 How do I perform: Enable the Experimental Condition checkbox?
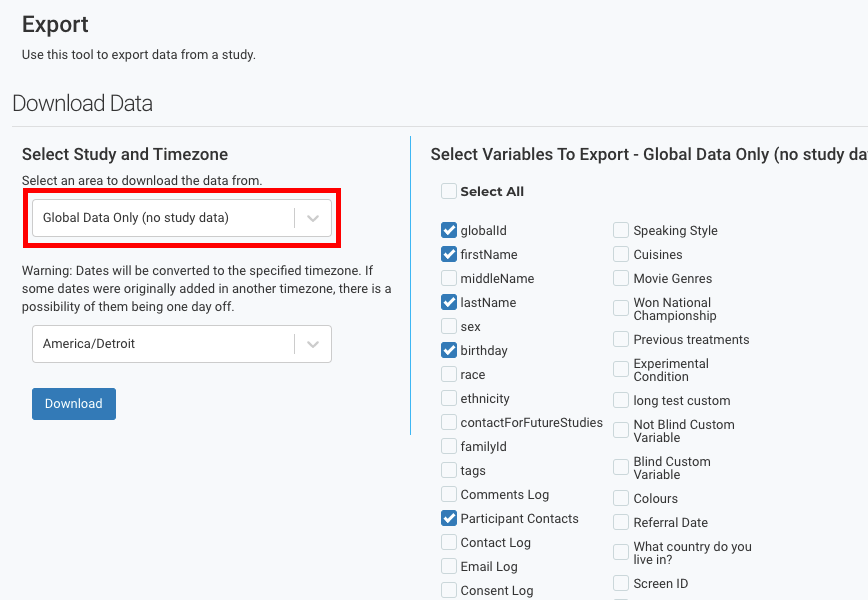(621, 369)
